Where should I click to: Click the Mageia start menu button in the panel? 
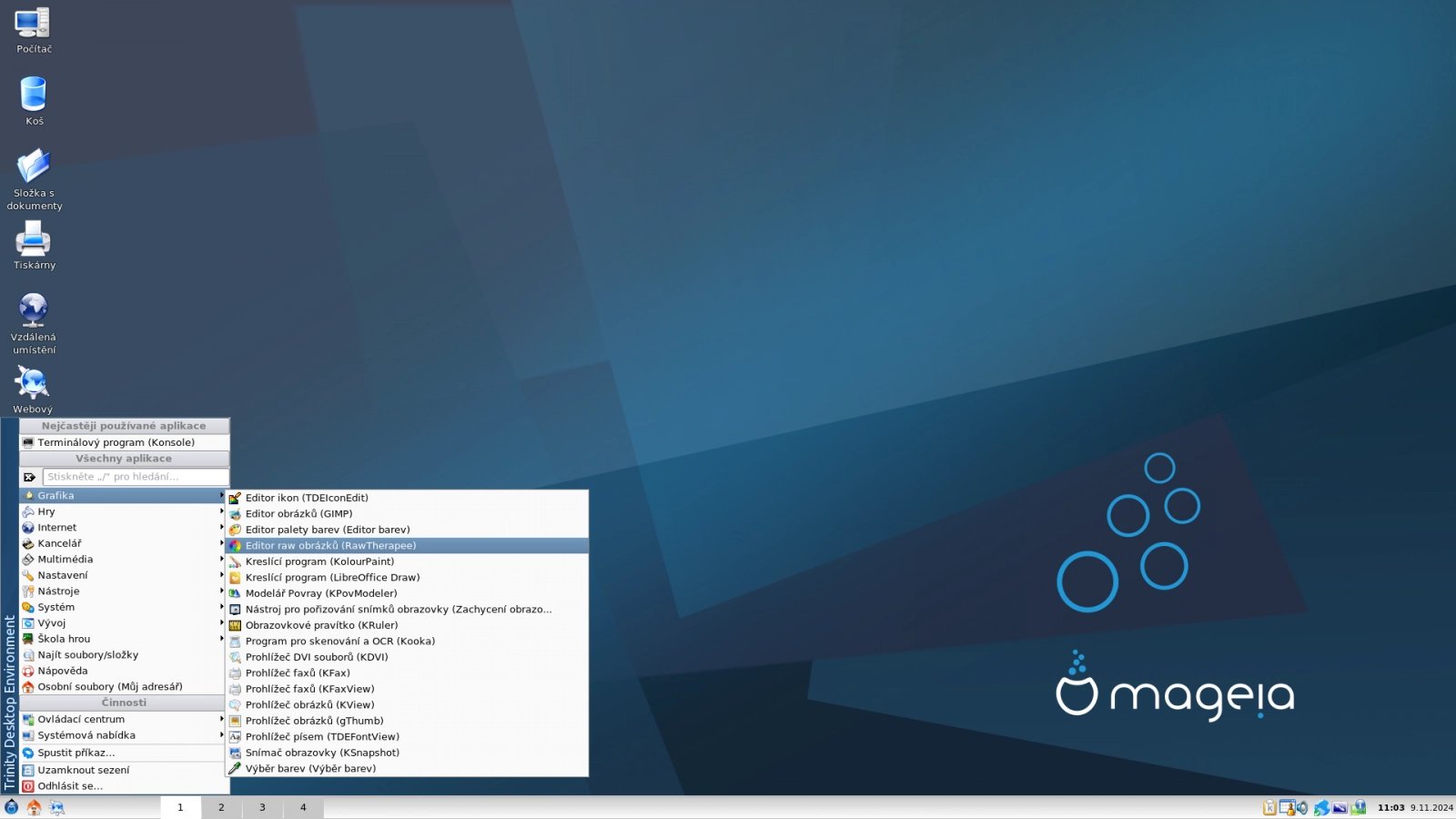click(11, 807)
